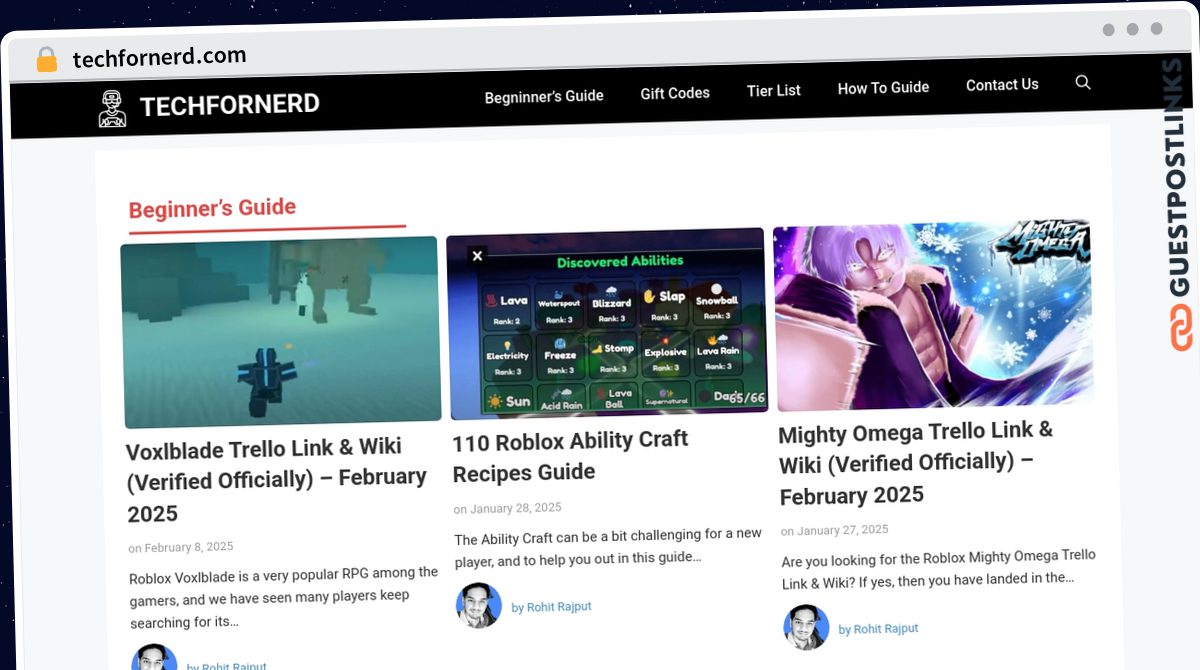This screenshot has width=1200, height=670.
Task: Open the Tier List page
Action: click(774, 90)
